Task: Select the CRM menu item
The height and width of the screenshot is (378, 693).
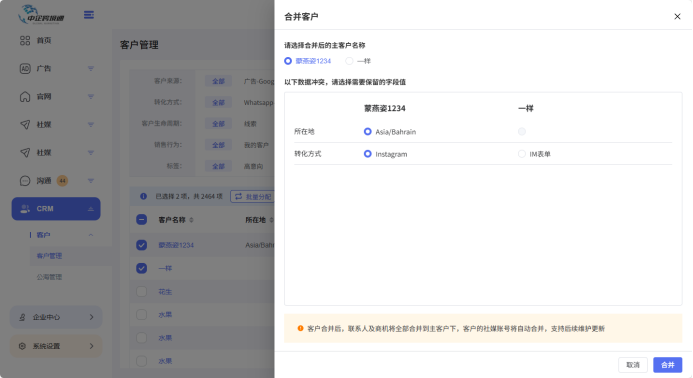Action: [56, 209]
